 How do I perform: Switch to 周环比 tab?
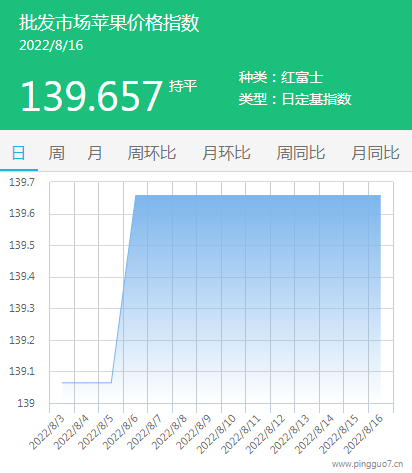tap(152, 153)
